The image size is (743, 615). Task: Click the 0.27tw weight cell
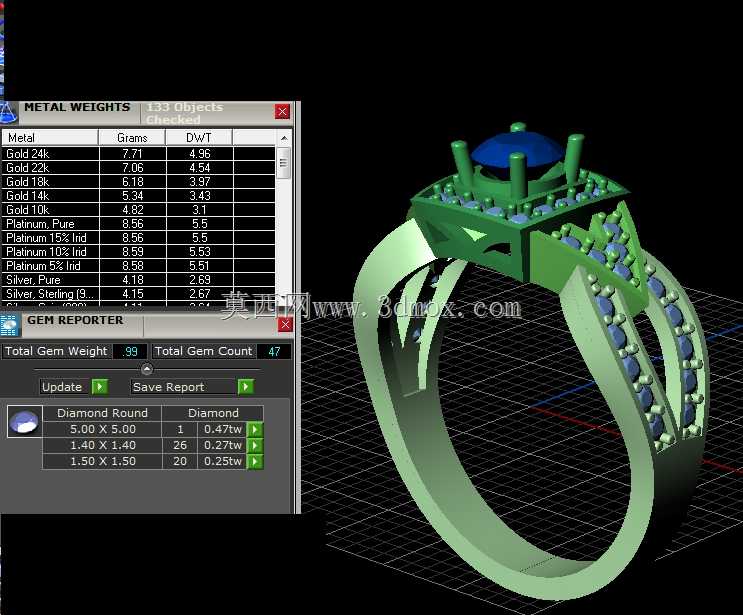tap(223, 445)
